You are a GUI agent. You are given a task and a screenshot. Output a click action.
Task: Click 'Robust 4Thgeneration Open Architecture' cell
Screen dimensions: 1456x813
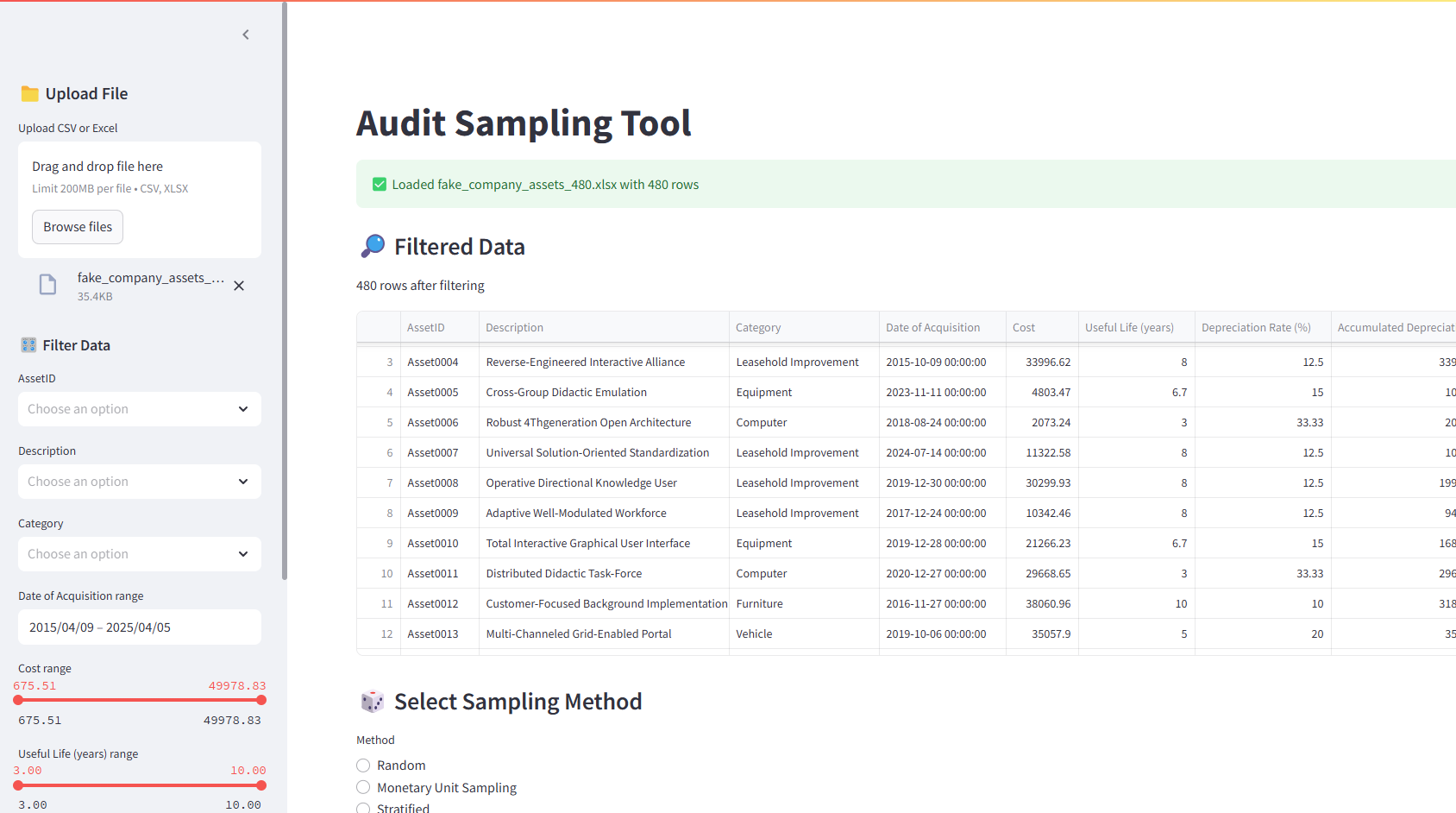(x=604, y=422)
